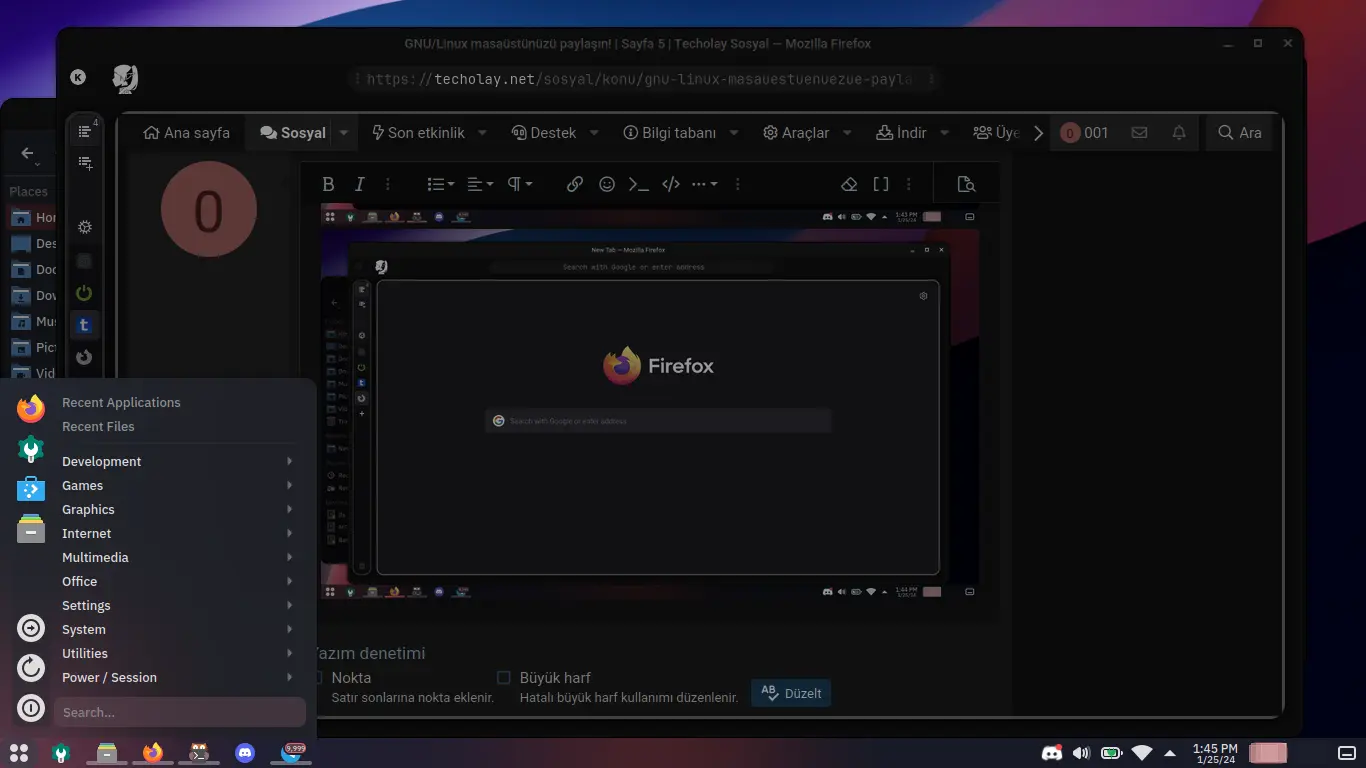Select the blue Techolay 't' sidebar tab
This screenshot has width=1366, height=768.
tap(84, 325)
